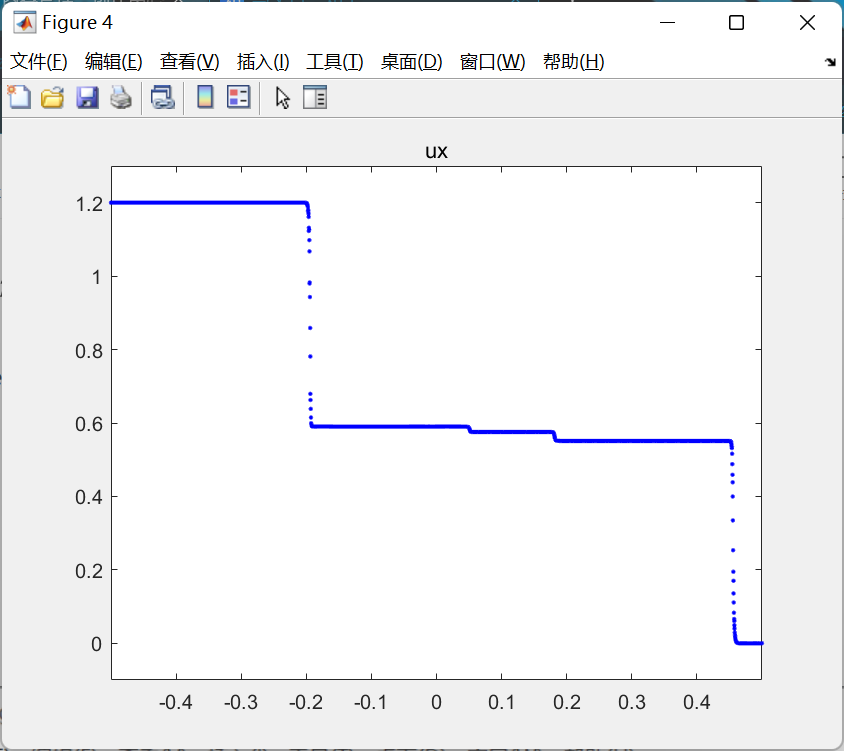Open the 帮助 menu

(573, 61)
